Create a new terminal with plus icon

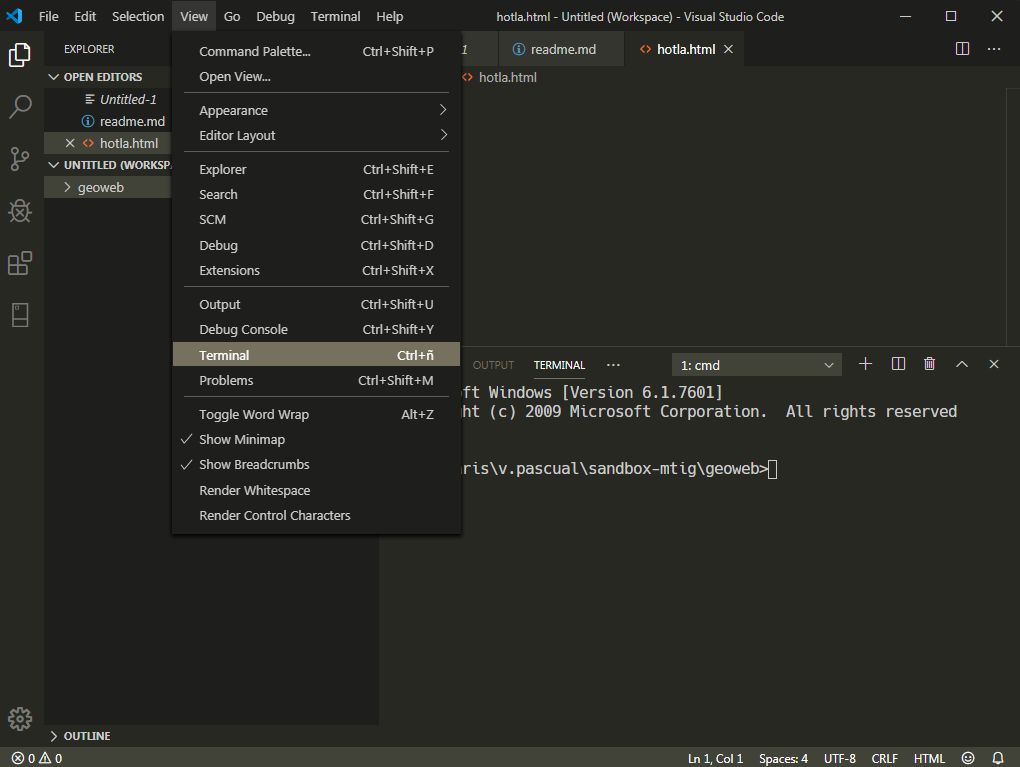click(x=865, y=364)
